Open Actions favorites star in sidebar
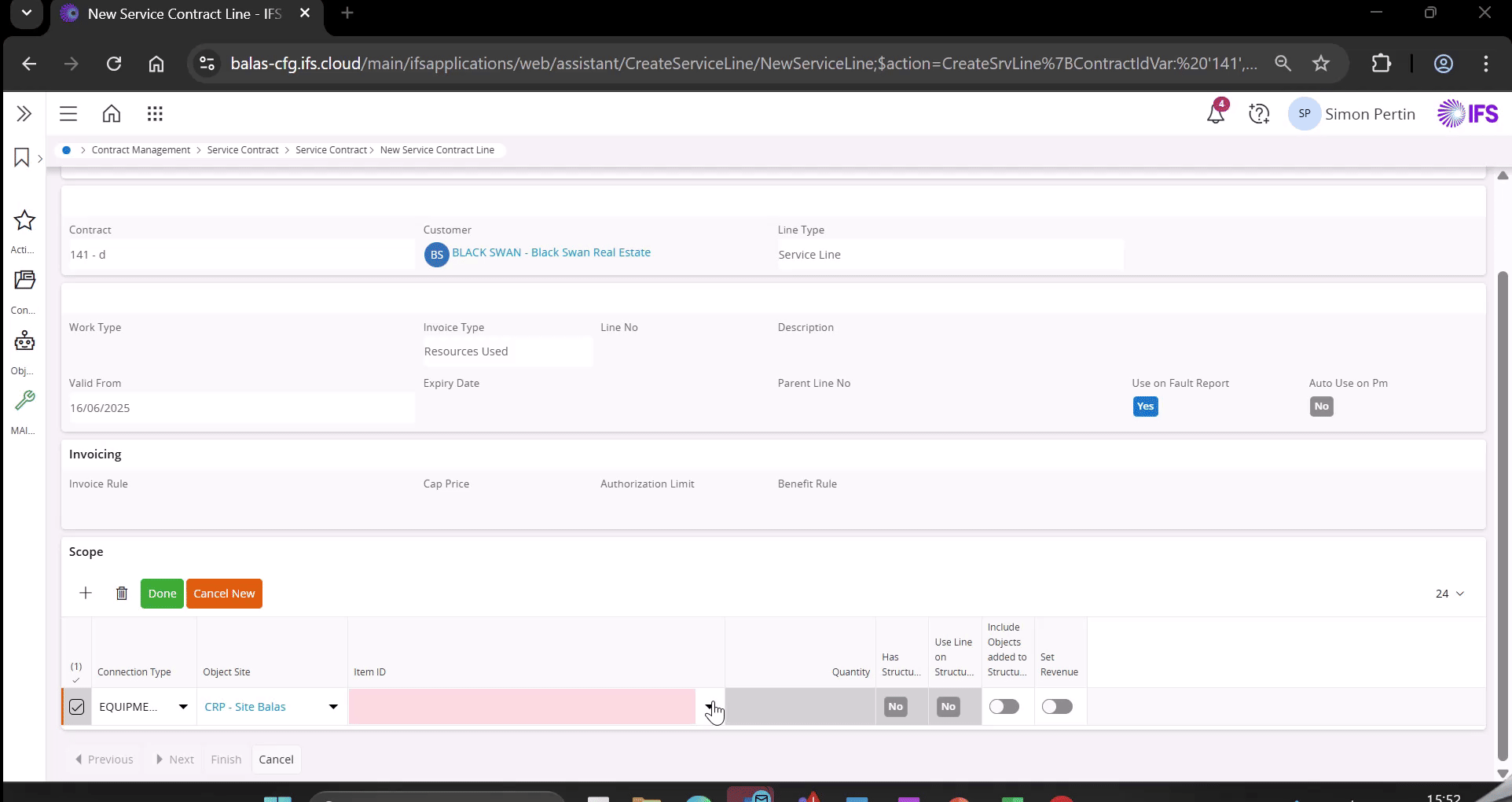Image resolution: width=1512 pixels, height=802 pixels. [x=24, y=221]
